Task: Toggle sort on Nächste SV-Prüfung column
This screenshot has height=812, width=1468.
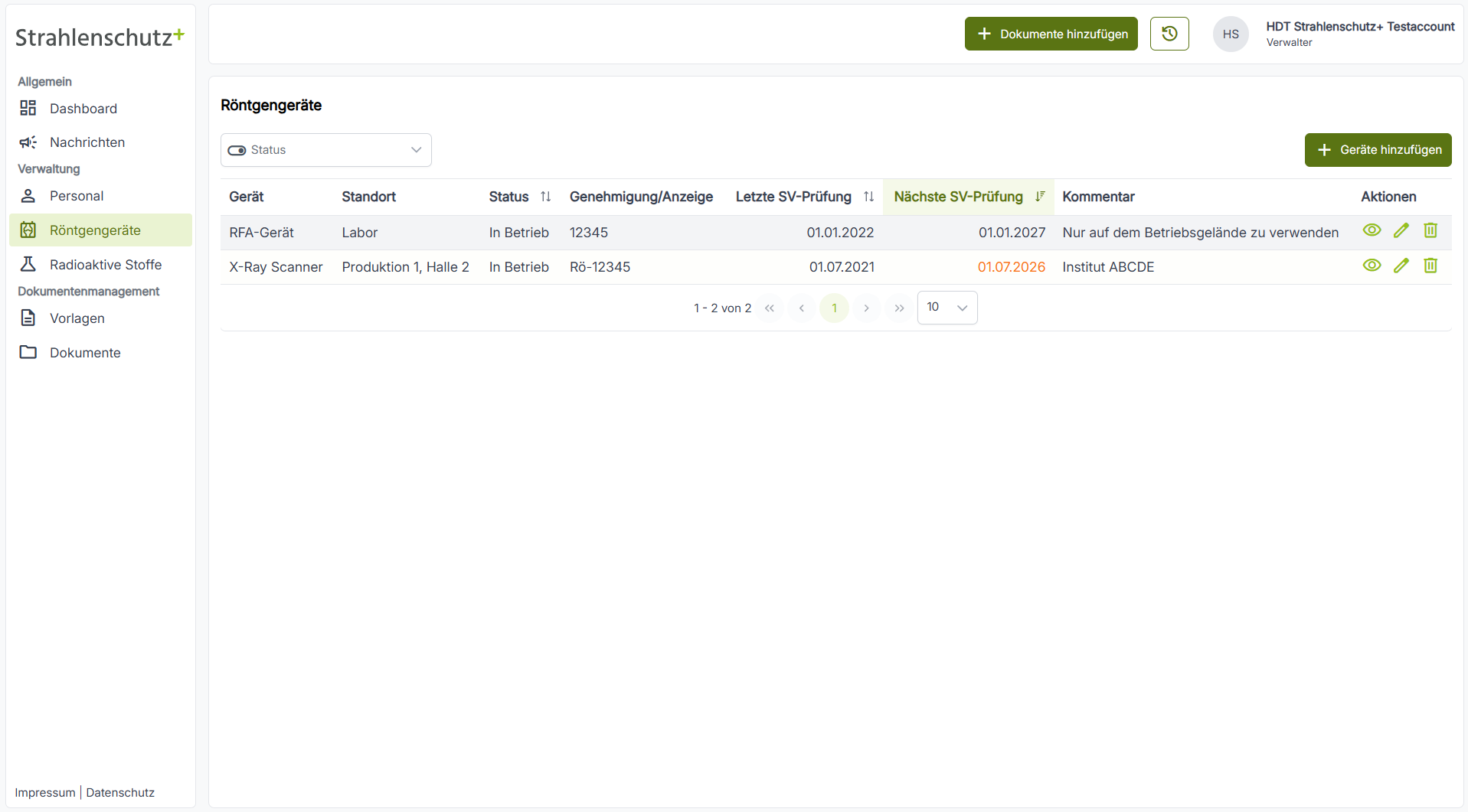Action: [x=1040, y=197]
